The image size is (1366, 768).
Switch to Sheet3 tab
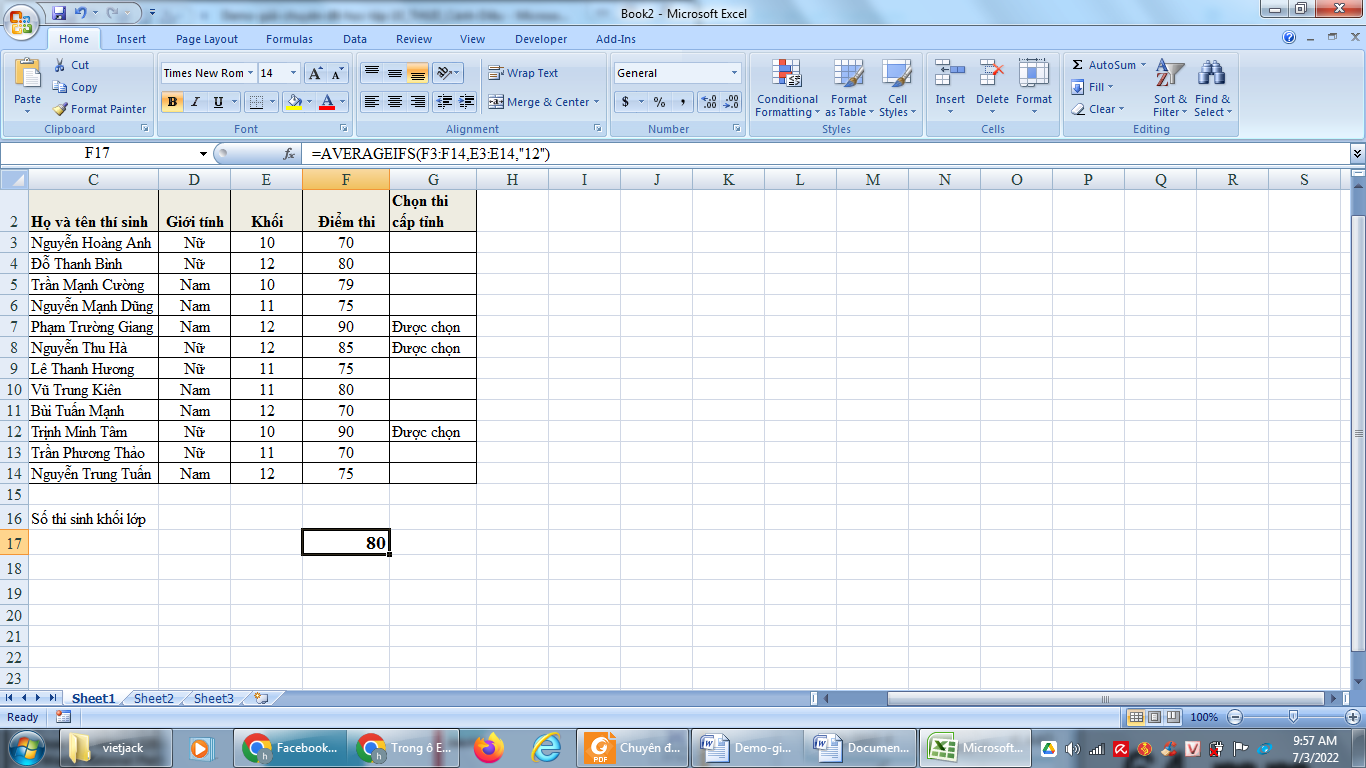click(213, 698)
